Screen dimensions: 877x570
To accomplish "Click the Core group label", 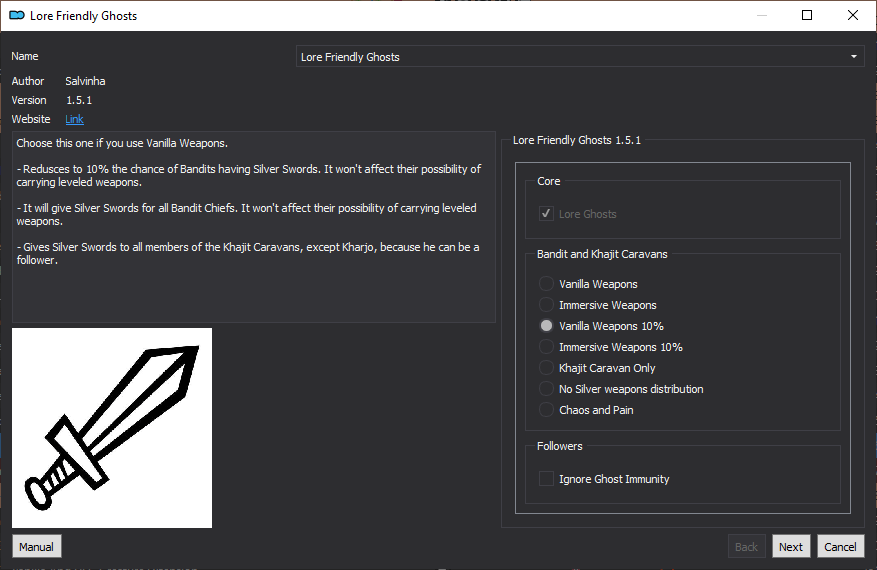I will [548, 181].
